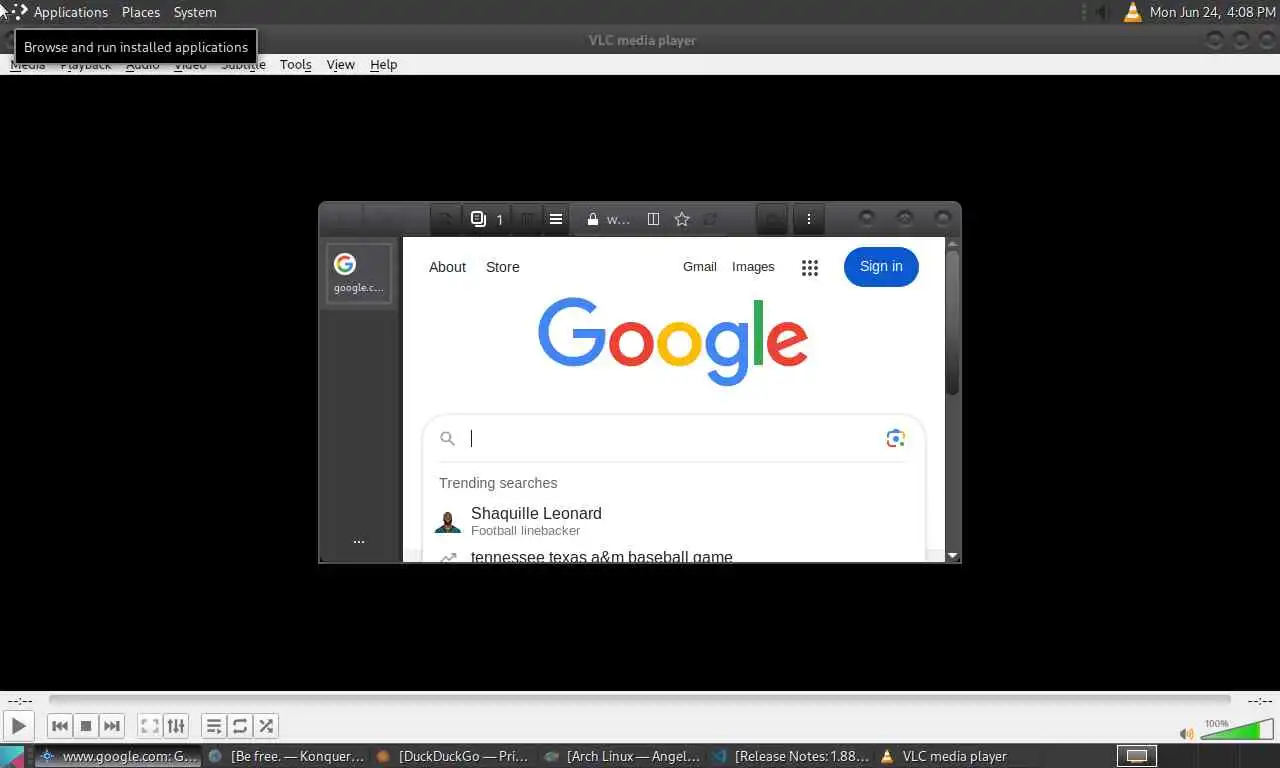Adjust the VLC volume slider

1236,729
